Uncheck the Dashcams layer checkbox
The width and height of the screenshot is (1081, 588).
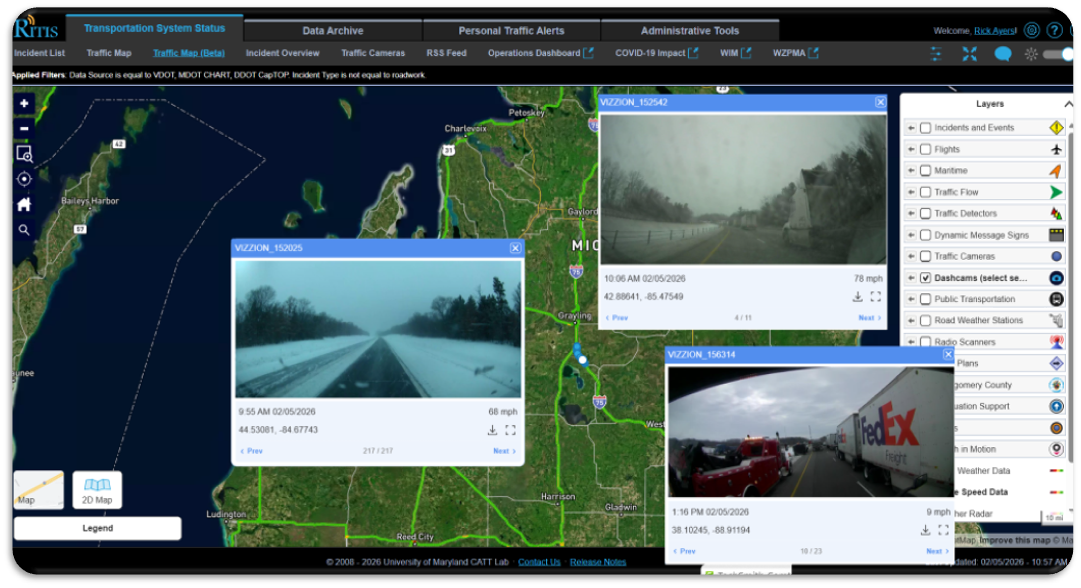(925, 278)
